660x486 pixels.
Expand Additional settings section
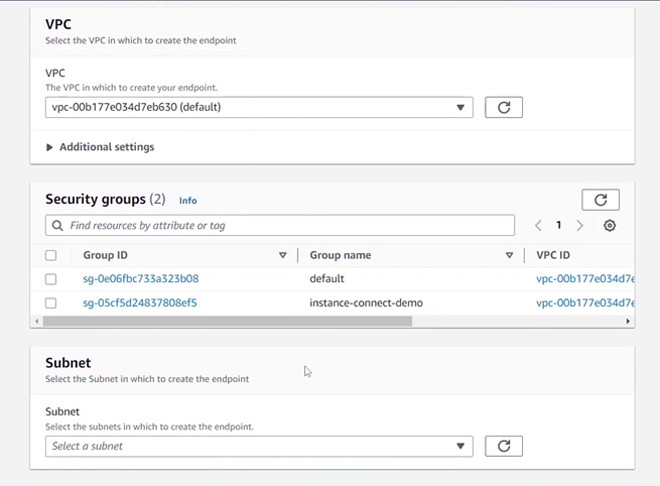(x=100, y=147)
